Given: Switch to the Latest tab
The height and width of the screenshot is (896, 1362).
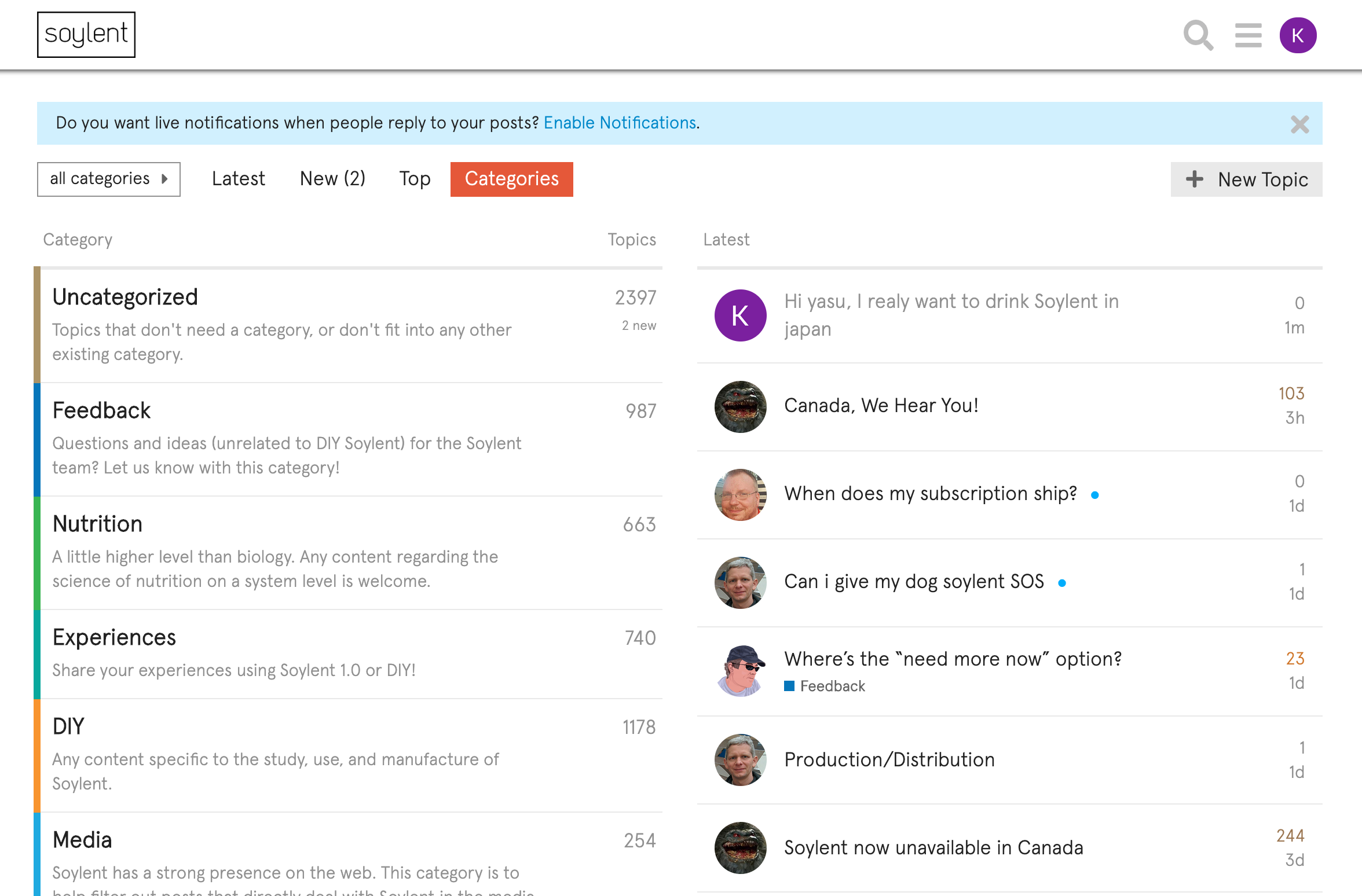Looking at the screenshot, I should (238, 179).
